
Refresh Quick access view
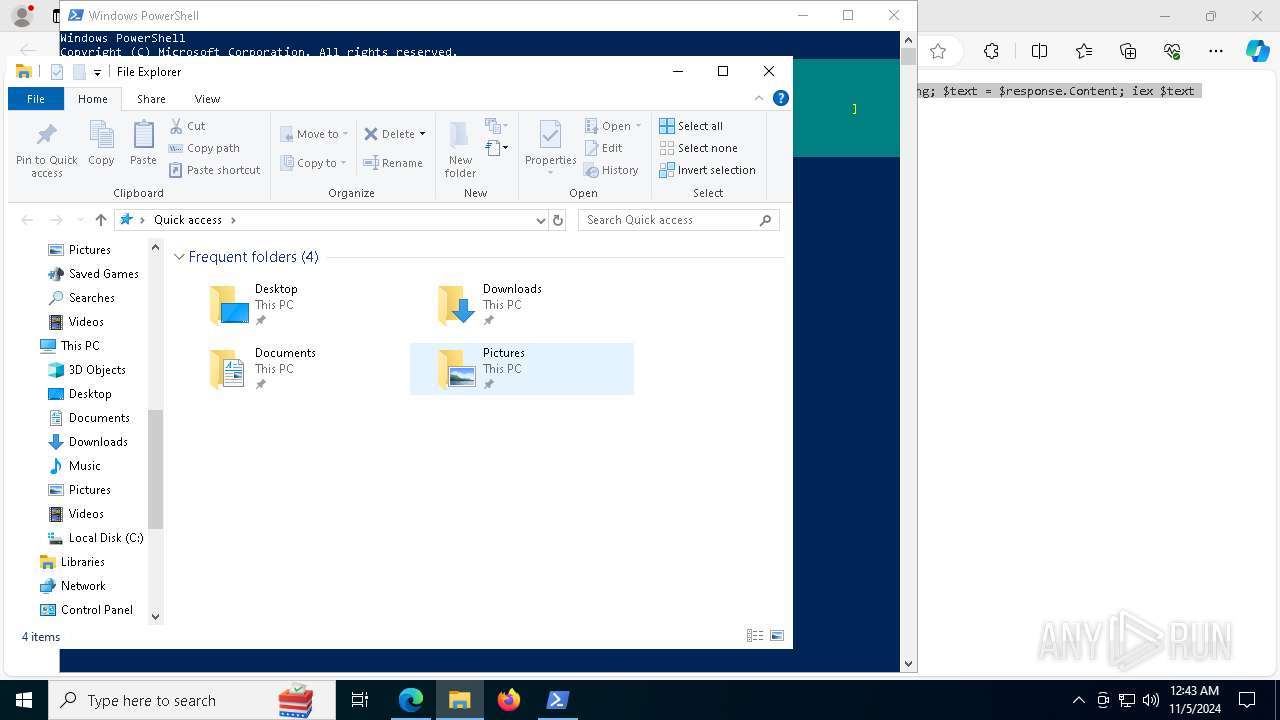click(x=558, y=220)
